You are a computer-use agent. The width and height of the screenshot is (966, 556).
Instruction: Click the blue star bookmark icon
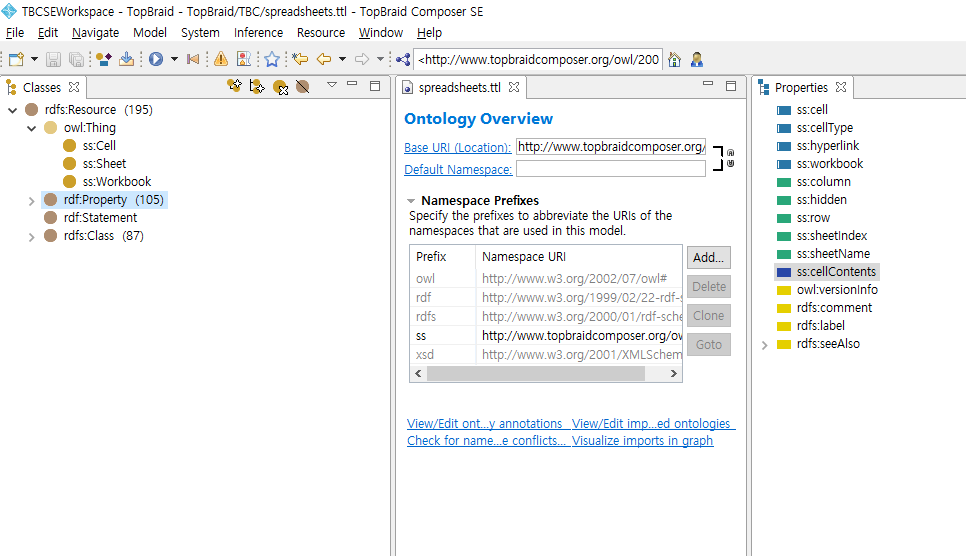tap(272, 59)
